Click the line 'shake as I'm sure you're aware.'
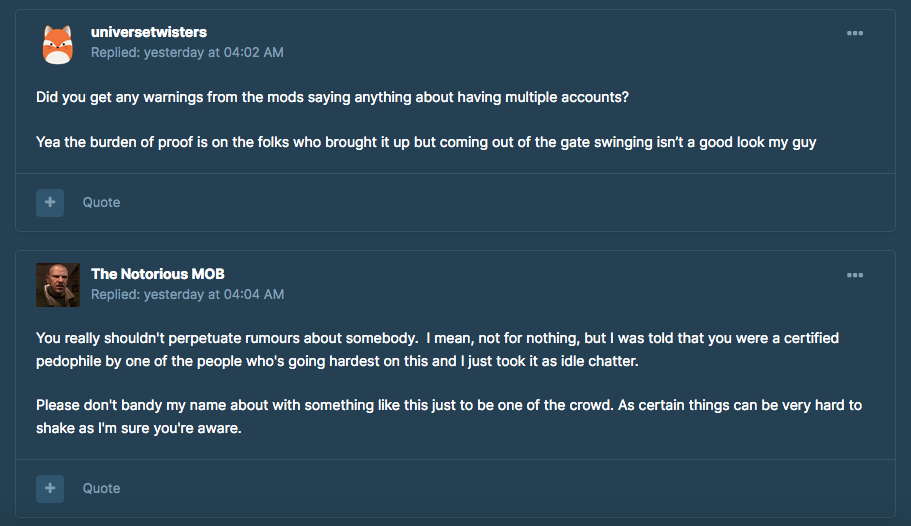Image resolution: width=911 pixels, height=526 pixels. (139, 428)
